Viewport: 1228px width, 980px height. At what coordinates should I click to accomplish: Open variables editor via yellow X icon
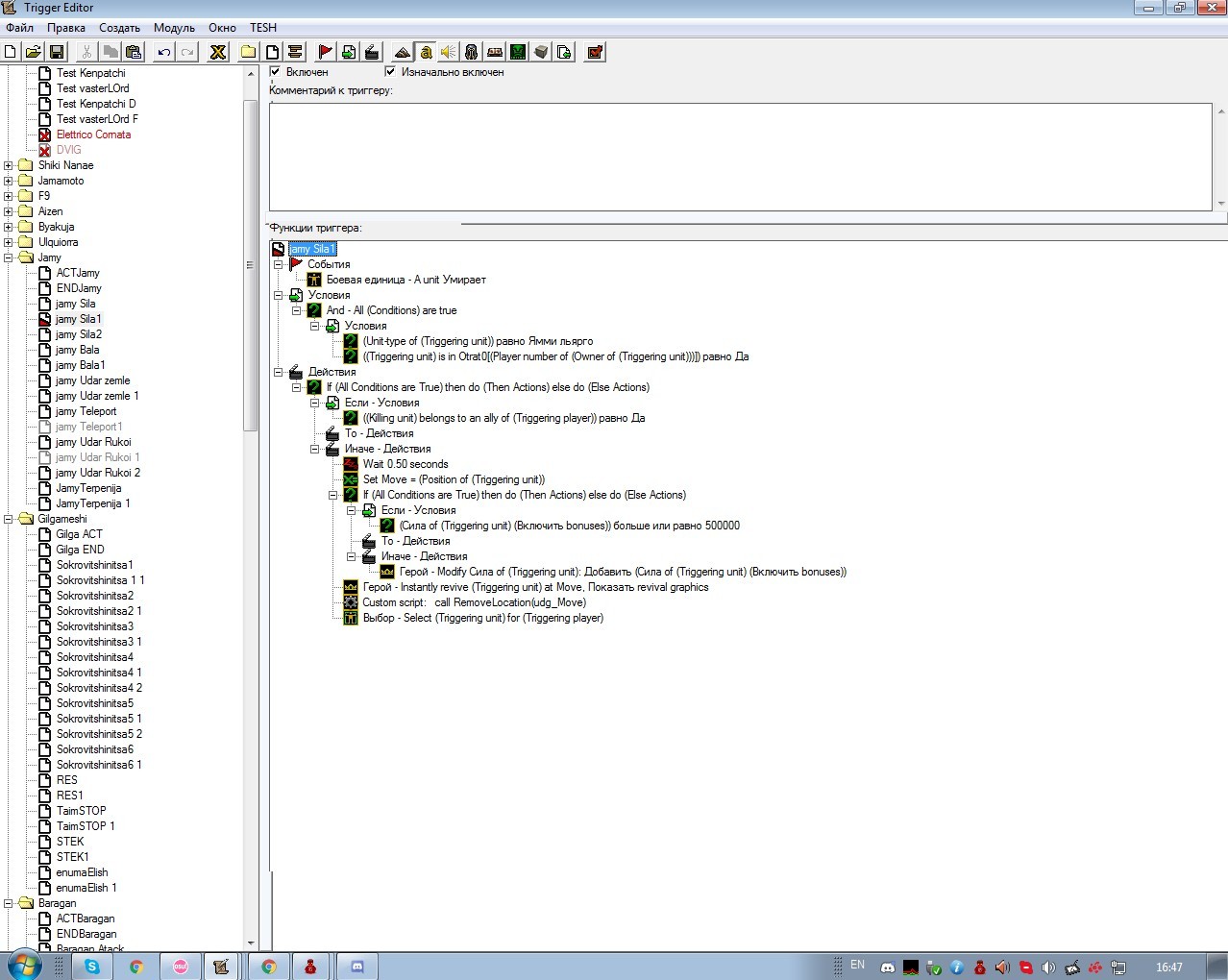point(218,52)
